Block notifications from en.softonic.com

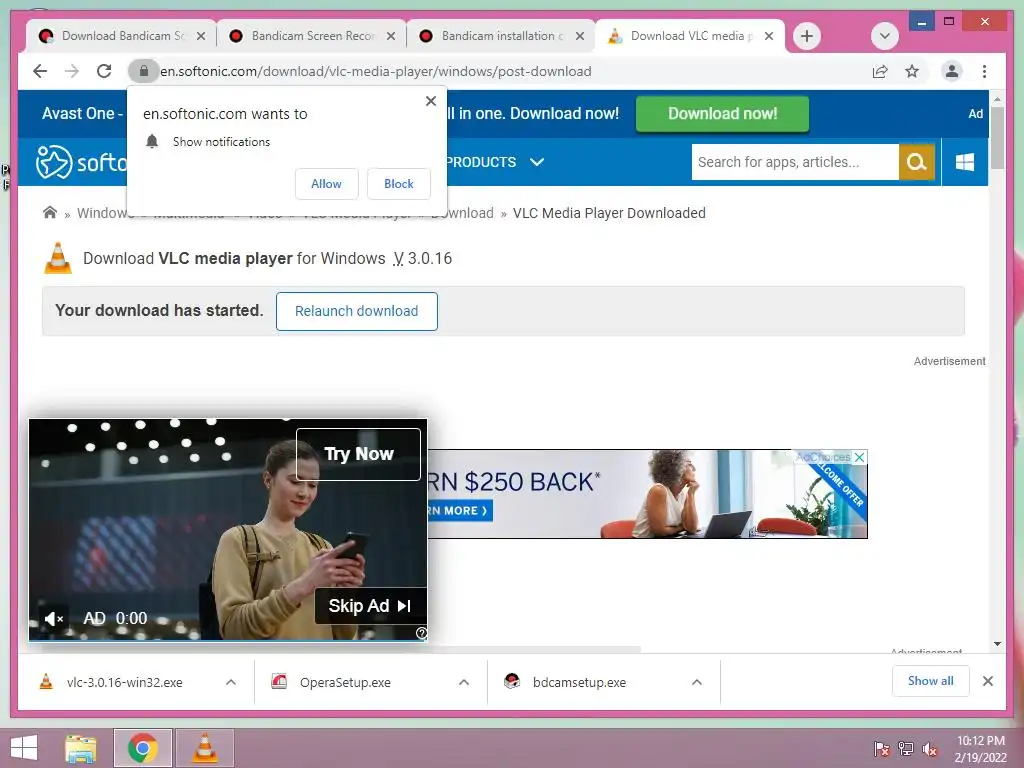click(x=398, y=184)
